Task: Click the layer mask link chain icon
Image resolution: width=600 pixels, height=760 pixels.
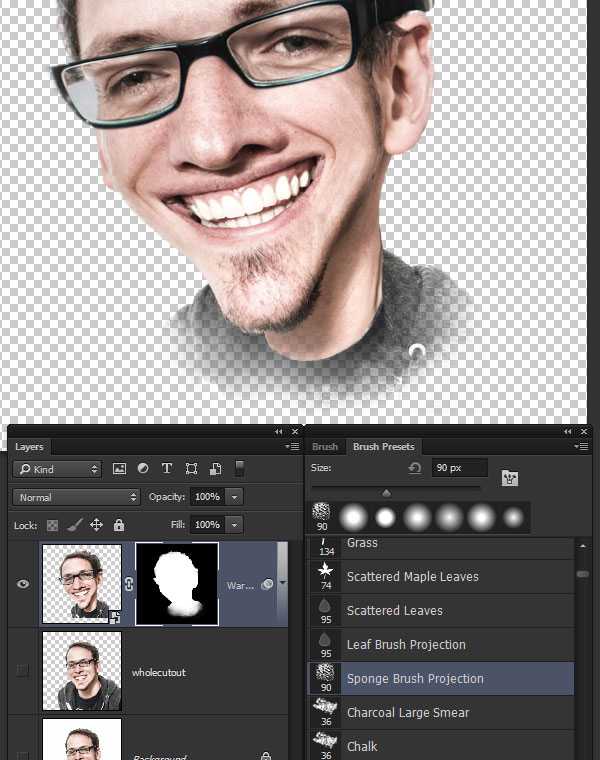Action: [x=128, y=584]
